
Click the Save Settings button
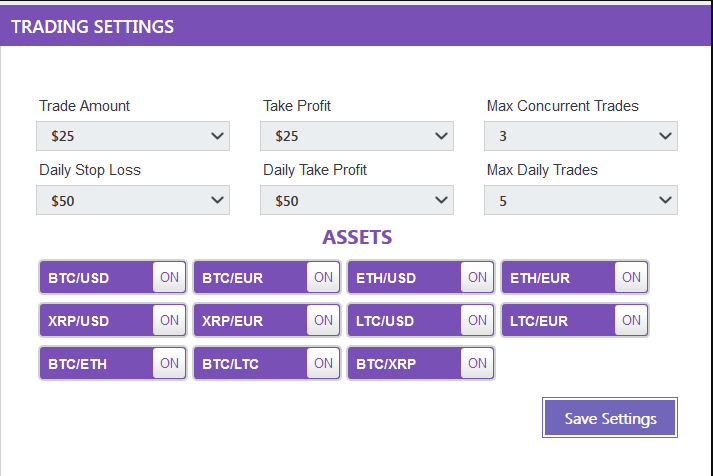610,418
